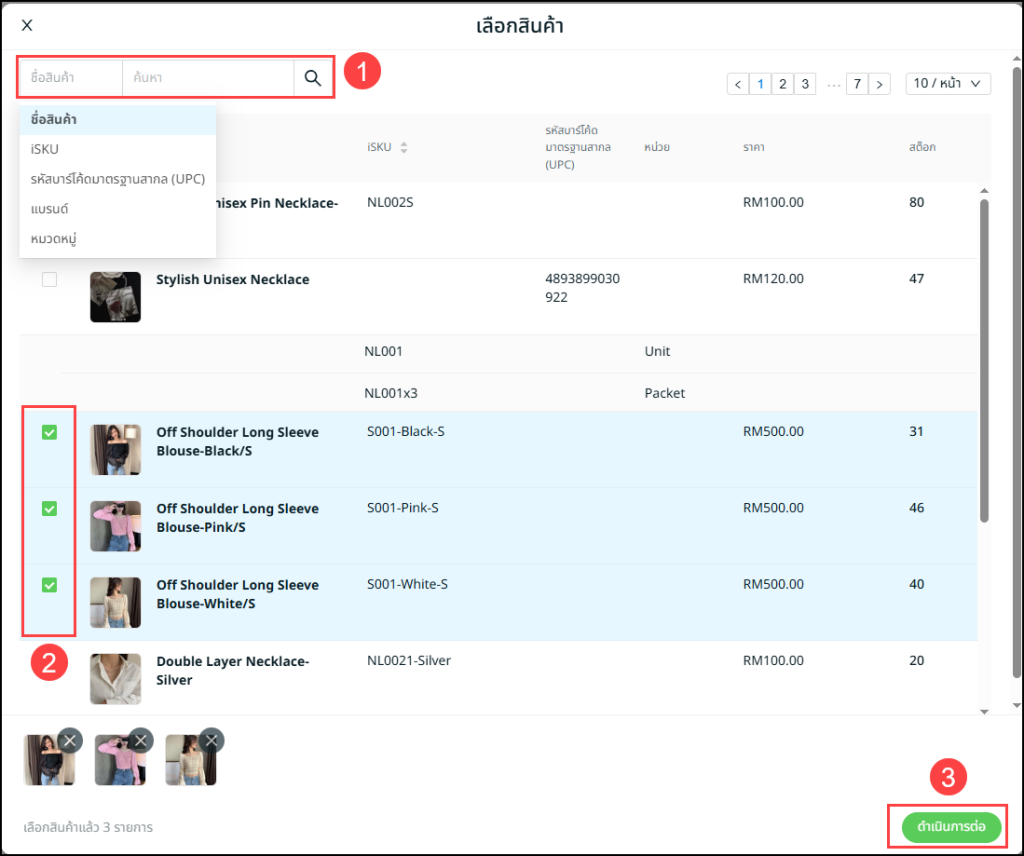1024x856 pixels.
Task: Close the product selection dialog
Action: 27,25
